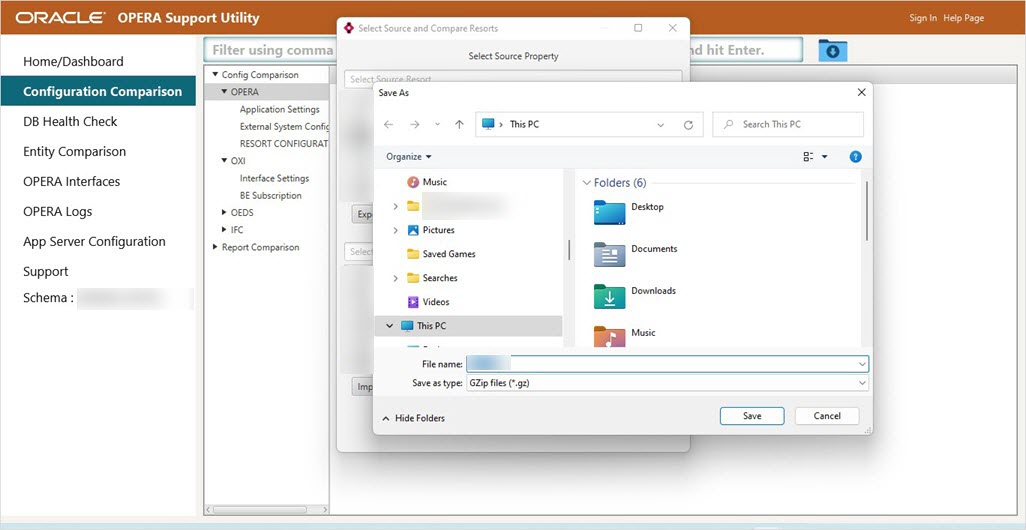Open Home/Dashboard from sidebar
The height and width of the screenshot is (530, 1026).
coord(73,62)
